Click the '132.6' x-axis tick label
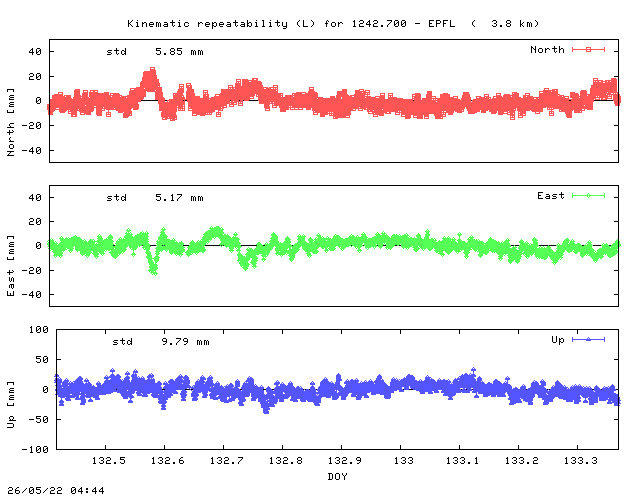 (x=168, y=460)
